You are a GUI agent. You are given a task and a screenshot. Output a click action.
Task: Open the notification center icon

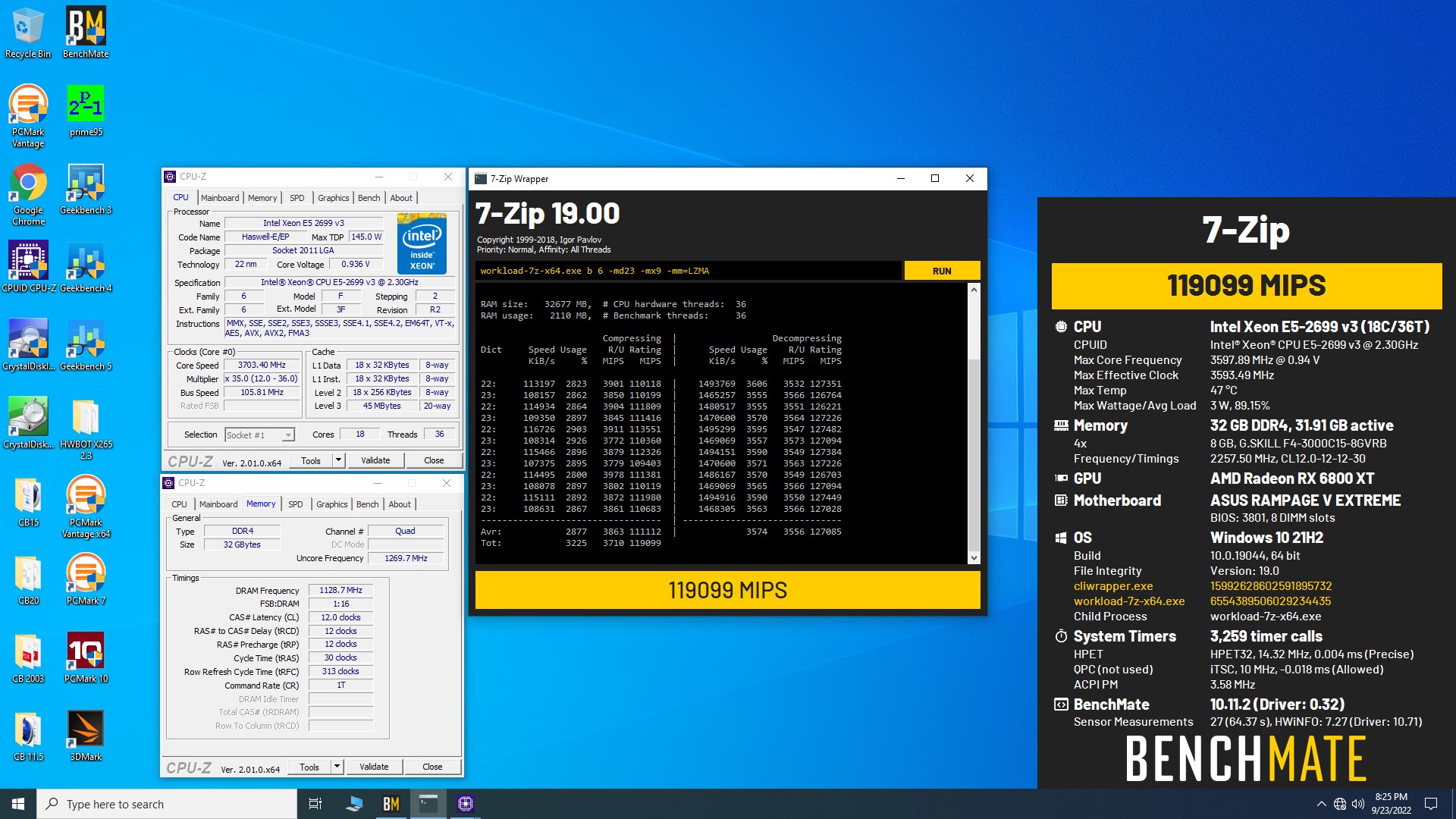[1431, 804]
